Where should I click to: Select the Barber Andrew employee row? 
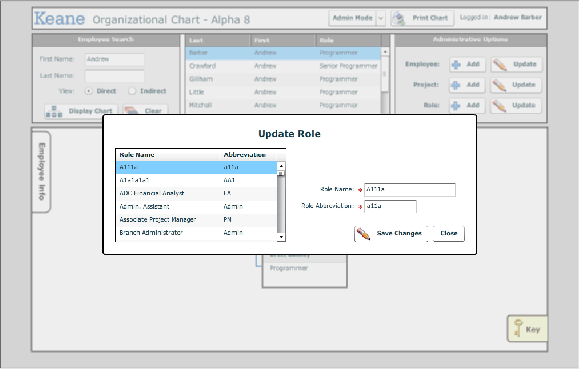tap(283, 53)
